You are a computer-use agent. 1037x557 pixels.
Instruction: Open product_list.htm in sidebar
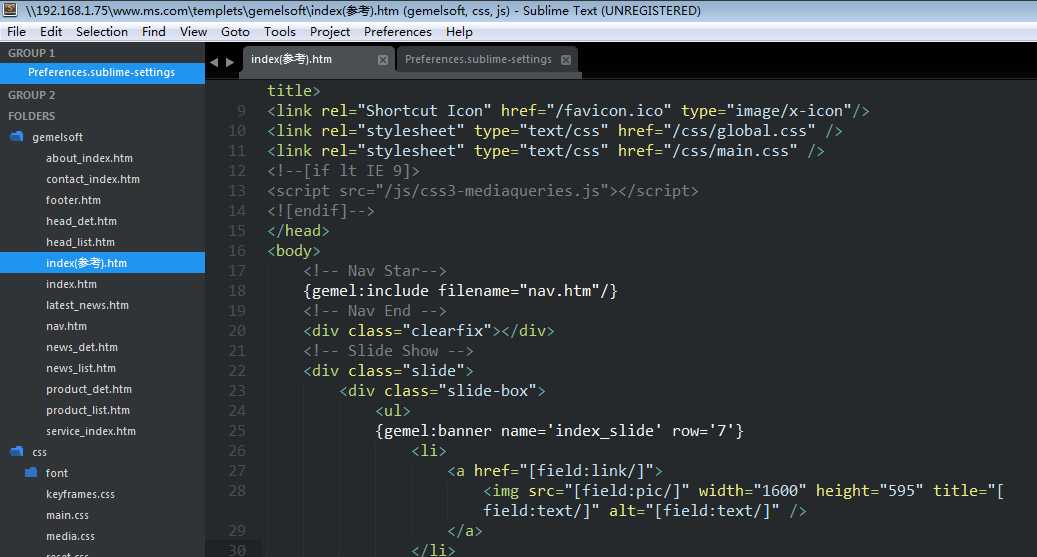tap(88, 410)
